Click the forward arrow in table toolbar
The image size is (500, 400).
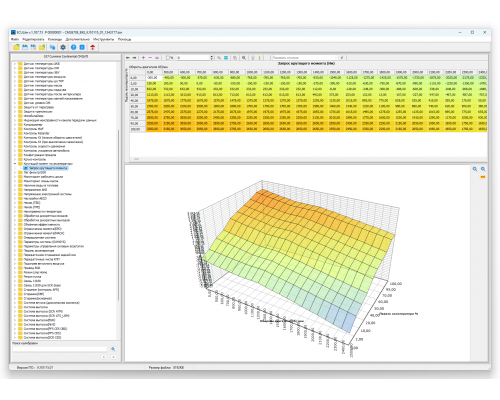click(x=134, y=58)
